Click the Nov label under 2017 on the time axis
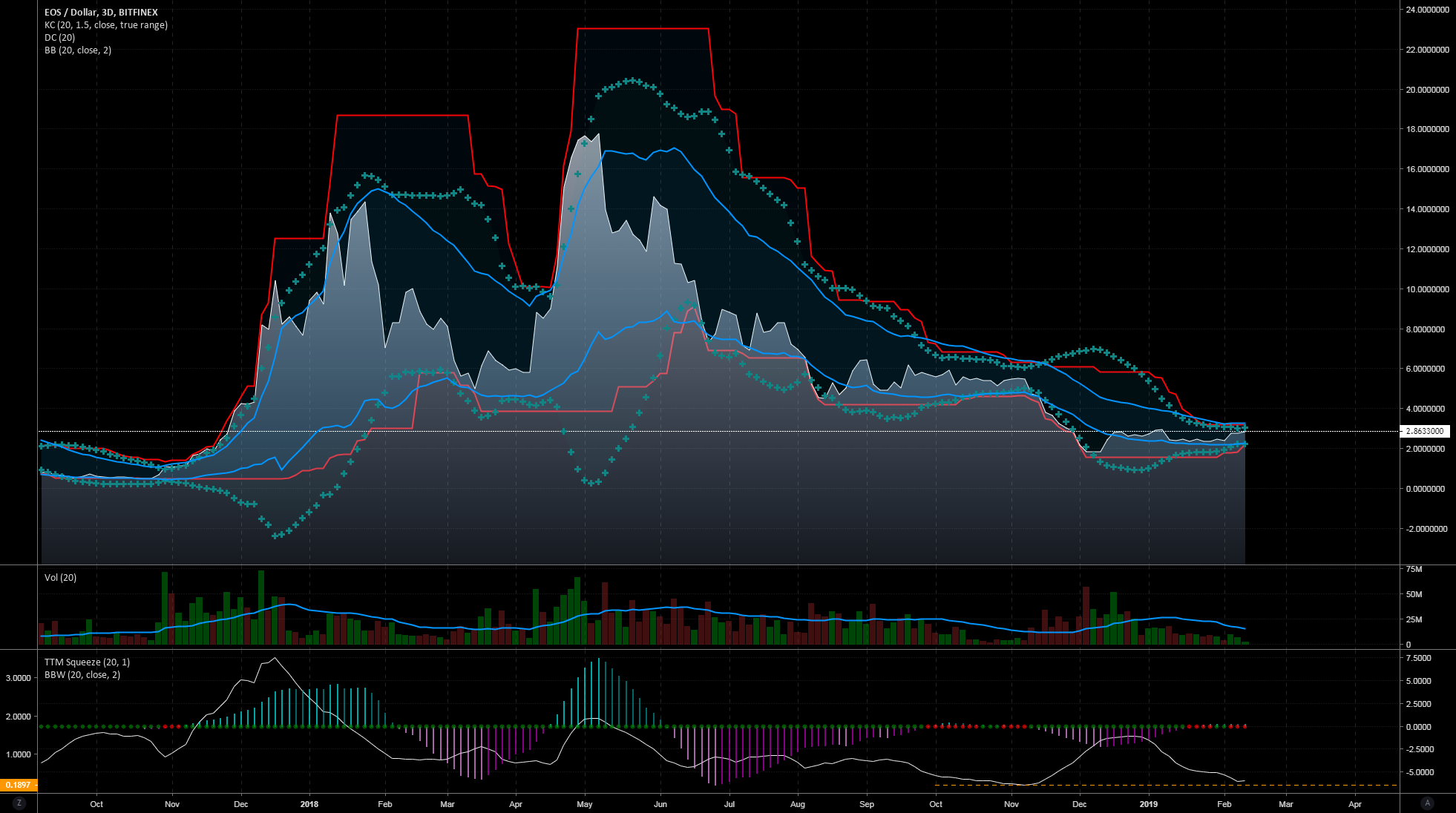This screenshot has height=813, width=1456. pos(172,804)
